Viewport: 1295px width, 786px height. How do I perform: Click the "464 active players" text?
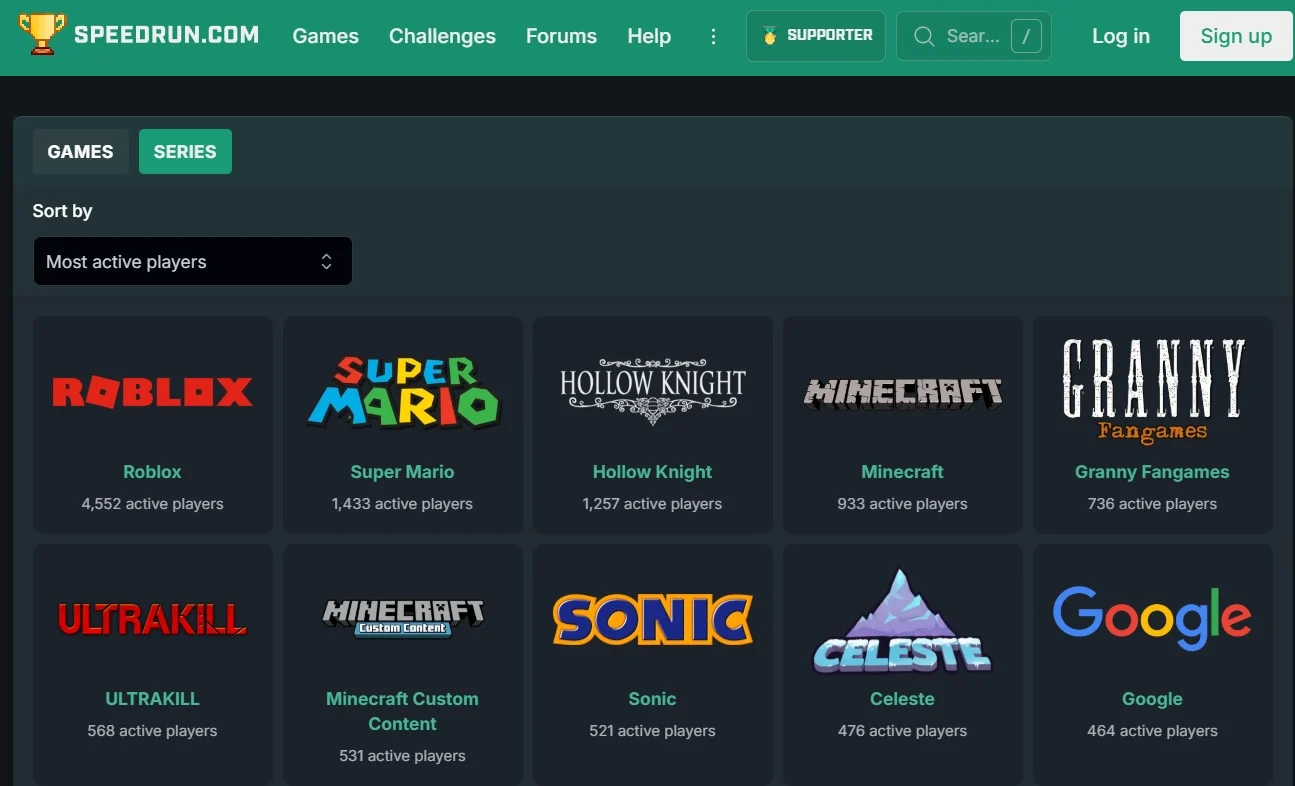point(1152,731)
